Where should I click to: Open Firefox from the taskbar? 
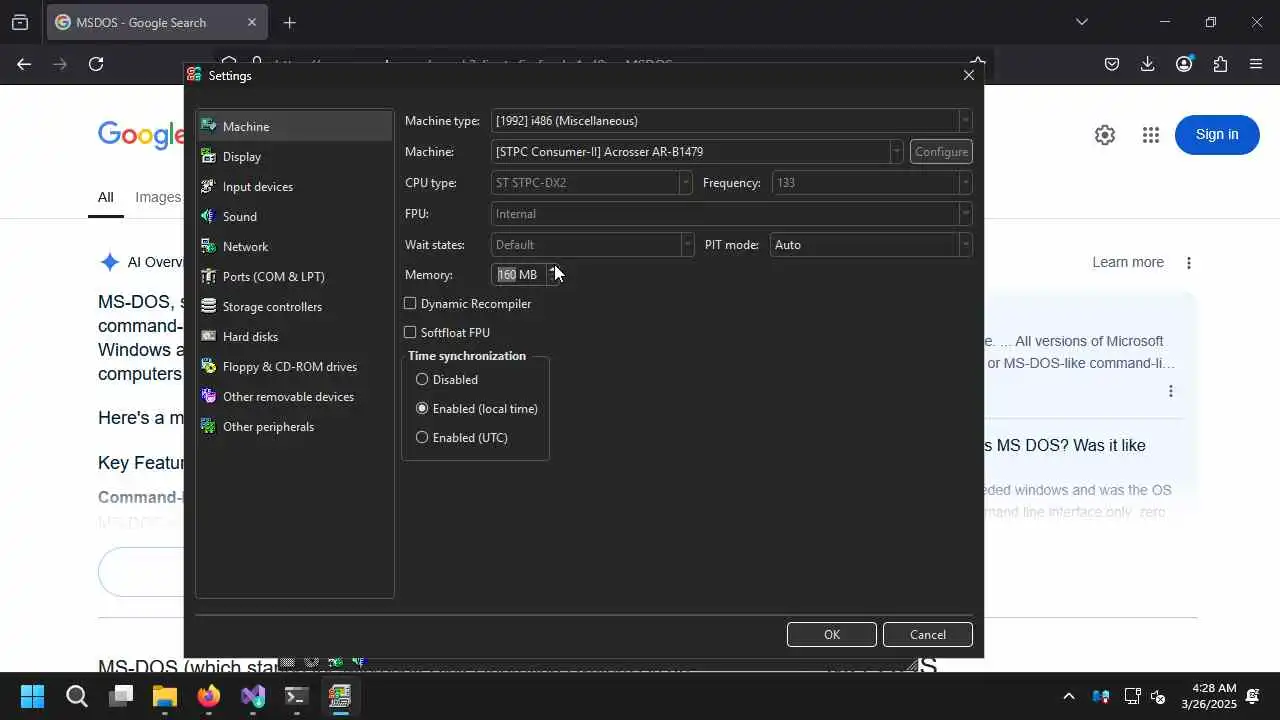pyautogui.click(x=208, y=696)
